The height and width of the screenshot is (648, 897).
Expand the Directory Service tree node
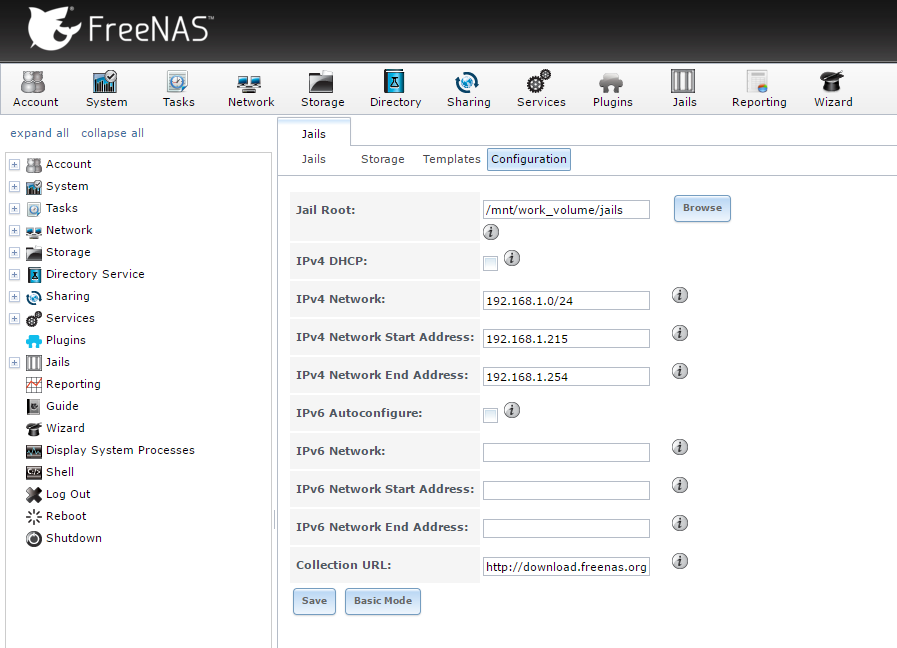click(x=14, y=275)
